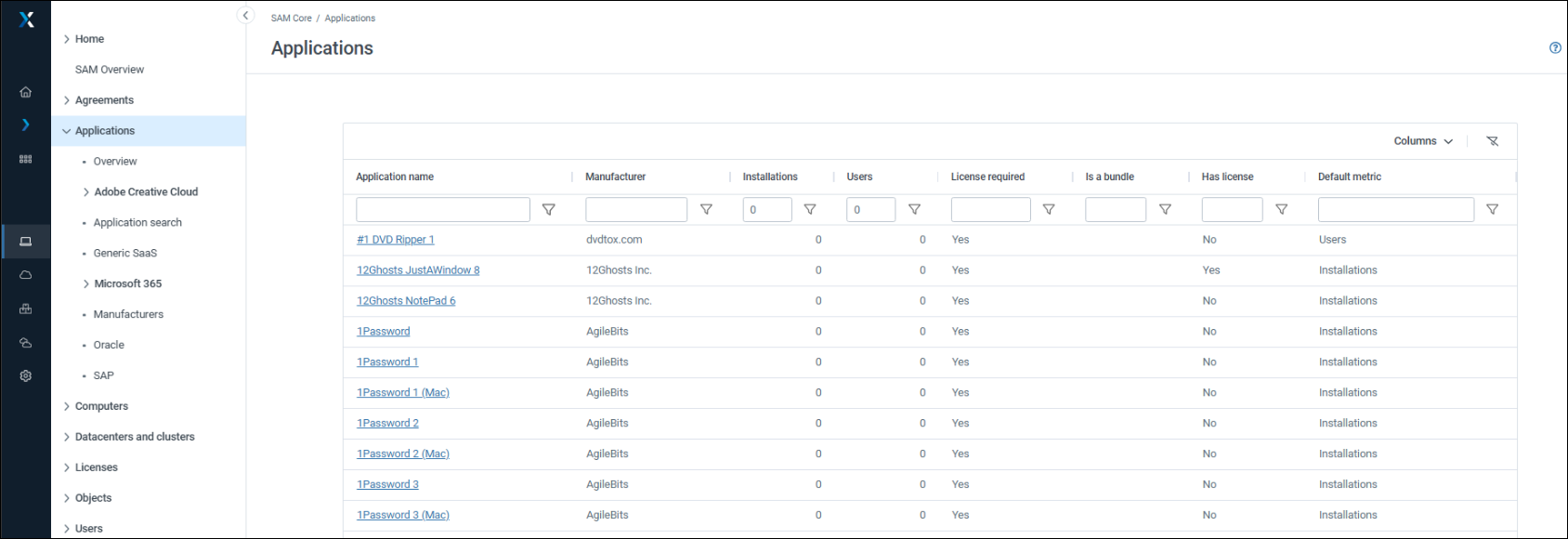Click the Xensam X logo icon
Viewport: 1568px width, 539px height.
[x=26, y=19]
